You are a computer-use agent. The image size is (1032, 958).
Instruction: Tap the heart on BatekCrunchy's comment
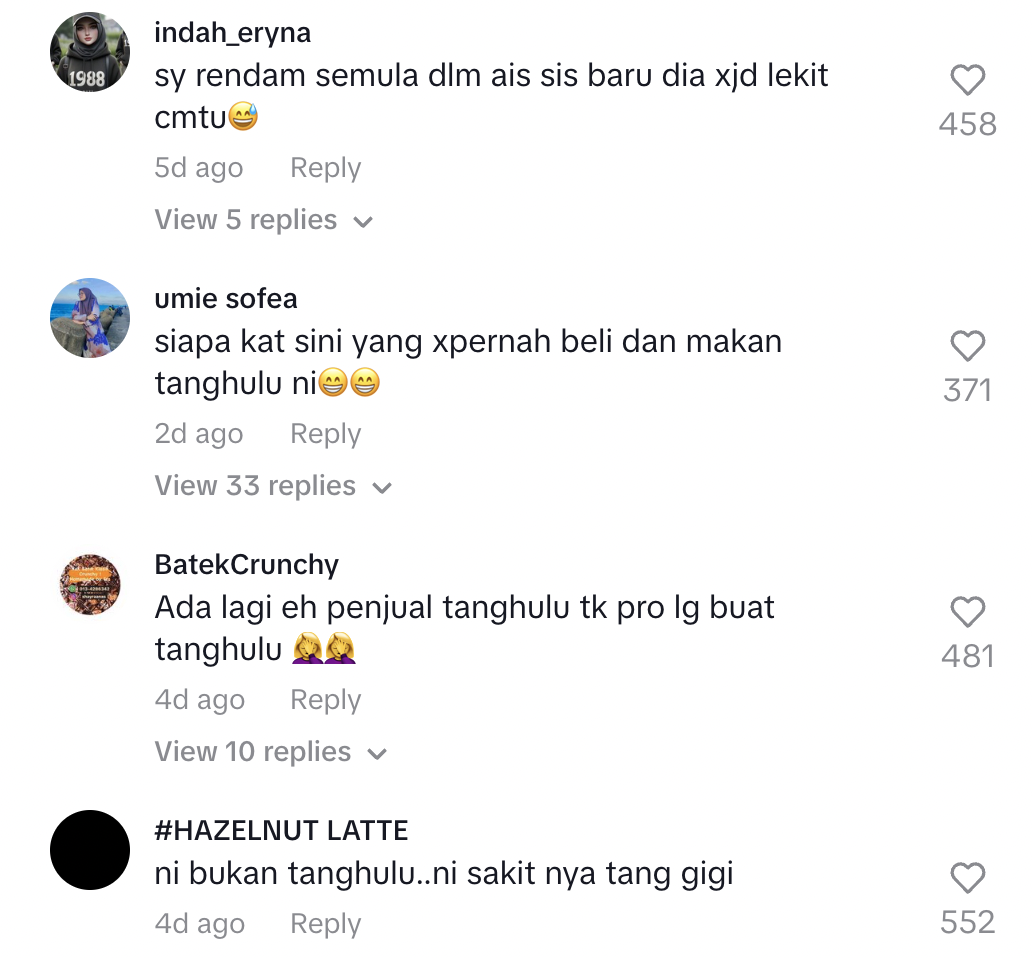[x=968, y=612]
